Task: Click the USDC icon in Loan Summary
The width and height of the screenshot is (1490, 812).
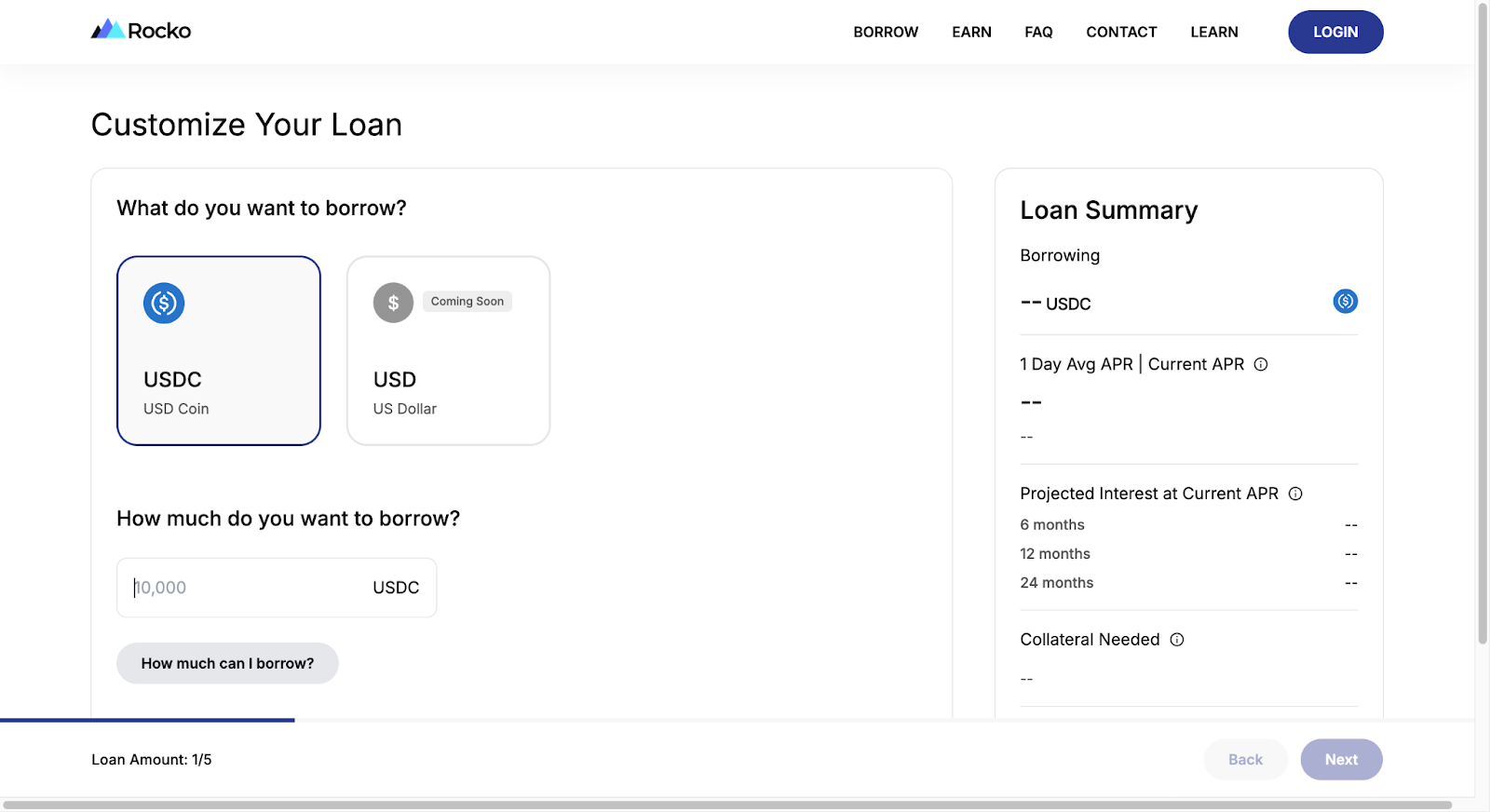Action: click(1345, 301)
